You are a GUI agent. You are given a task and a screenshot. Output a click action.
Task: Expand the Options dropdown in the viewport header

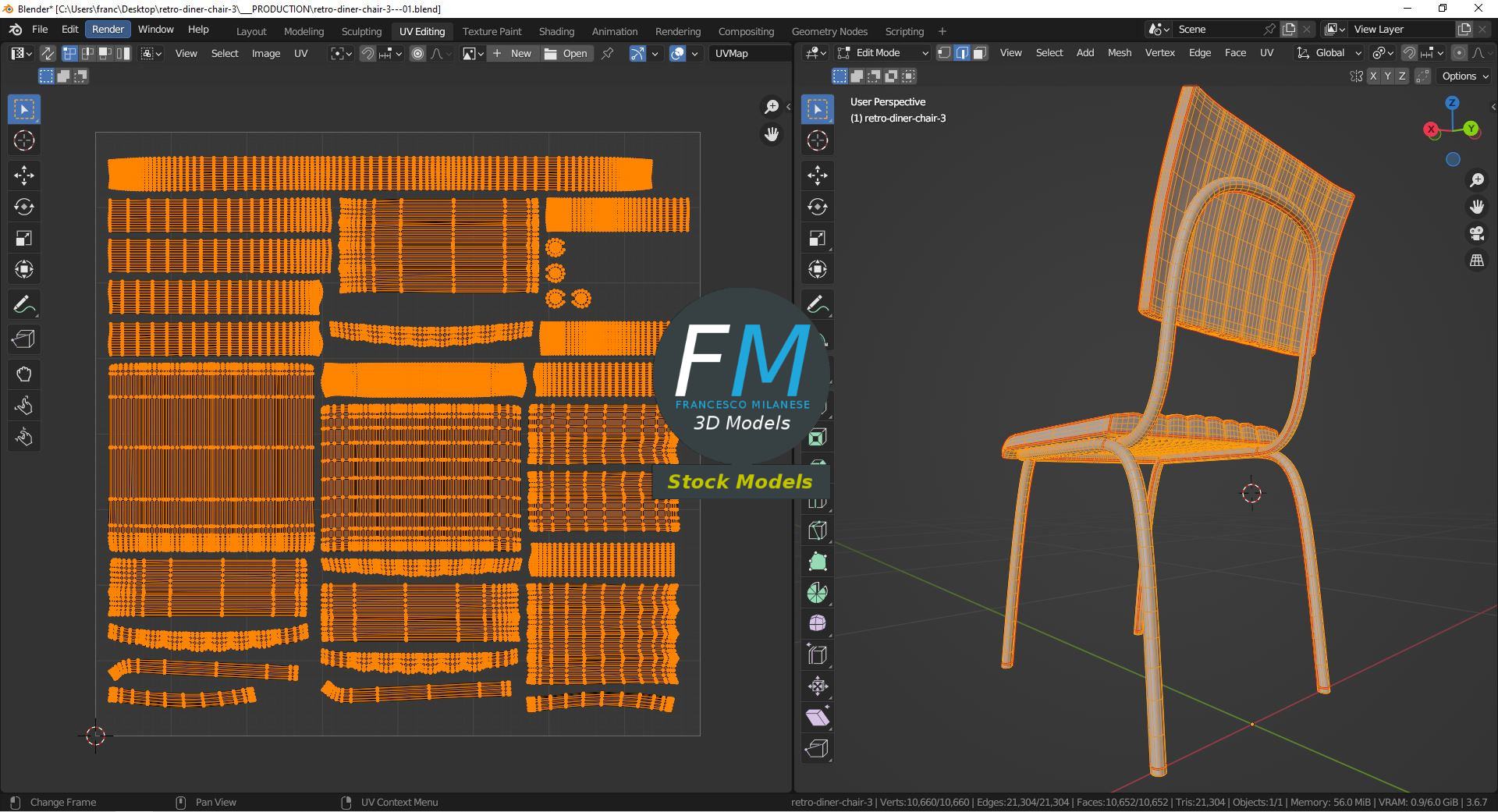pos(1464,76)
